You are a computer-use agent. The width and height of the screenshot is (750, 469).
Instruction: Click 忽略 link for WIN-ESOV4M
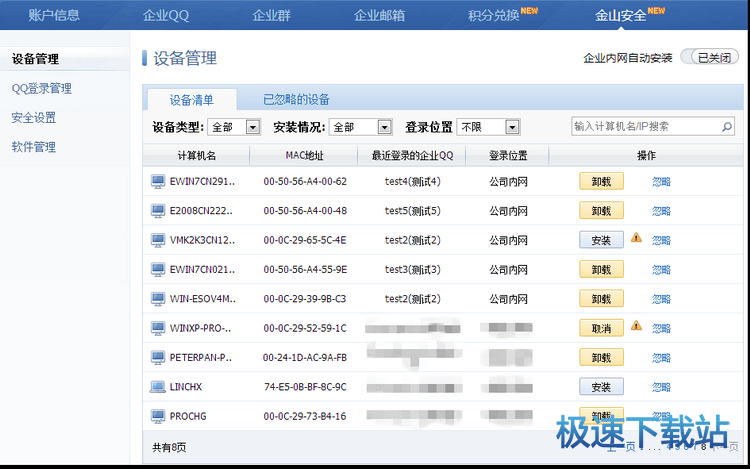(662, 299)
